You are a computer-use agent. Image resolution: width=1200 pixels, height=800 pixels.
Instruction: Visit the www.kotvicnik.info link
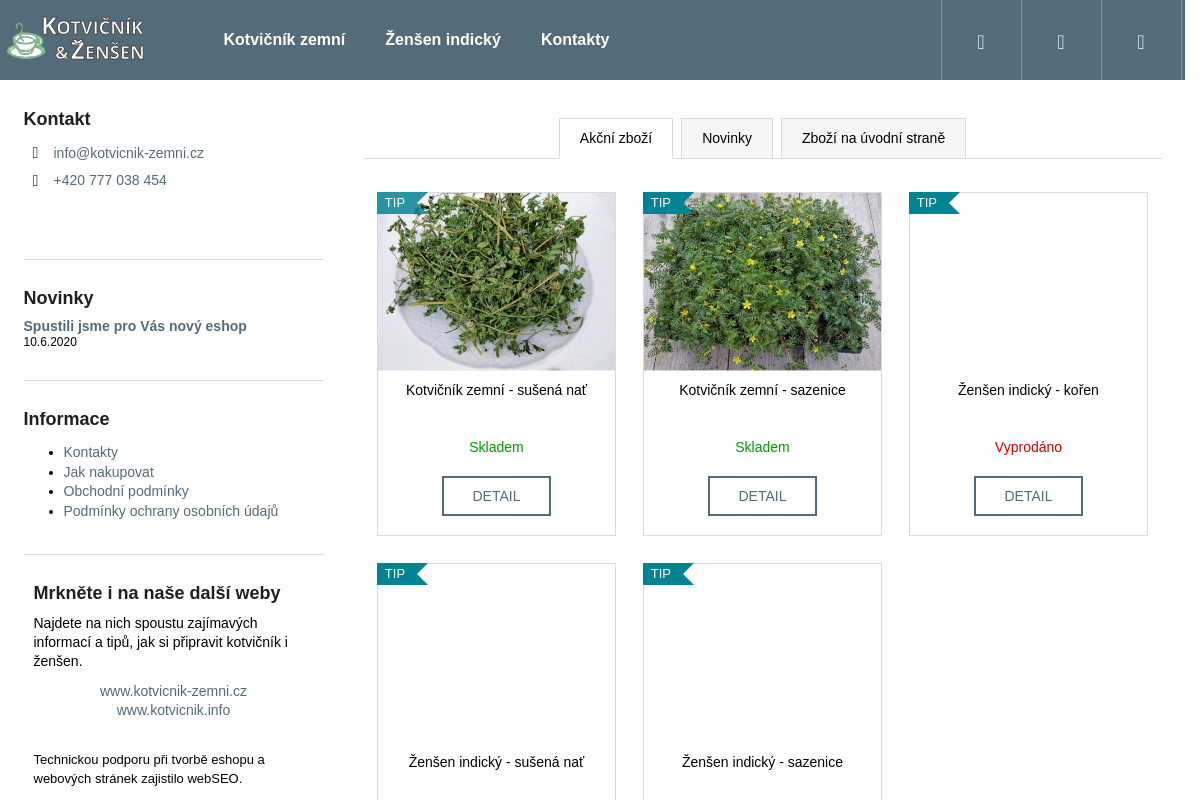click(173, 710)
